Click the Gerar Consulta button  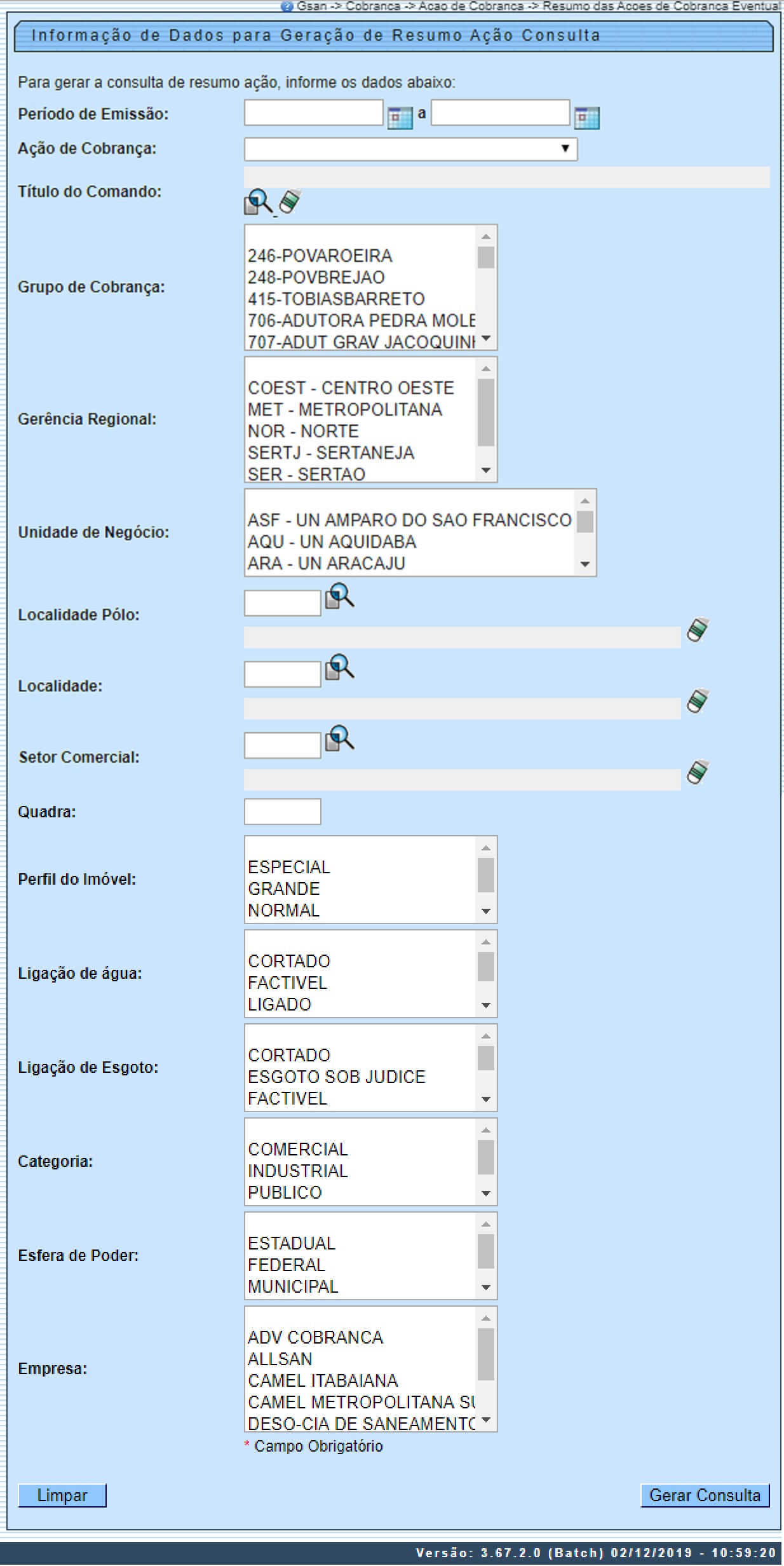(x=705, y=1495)
